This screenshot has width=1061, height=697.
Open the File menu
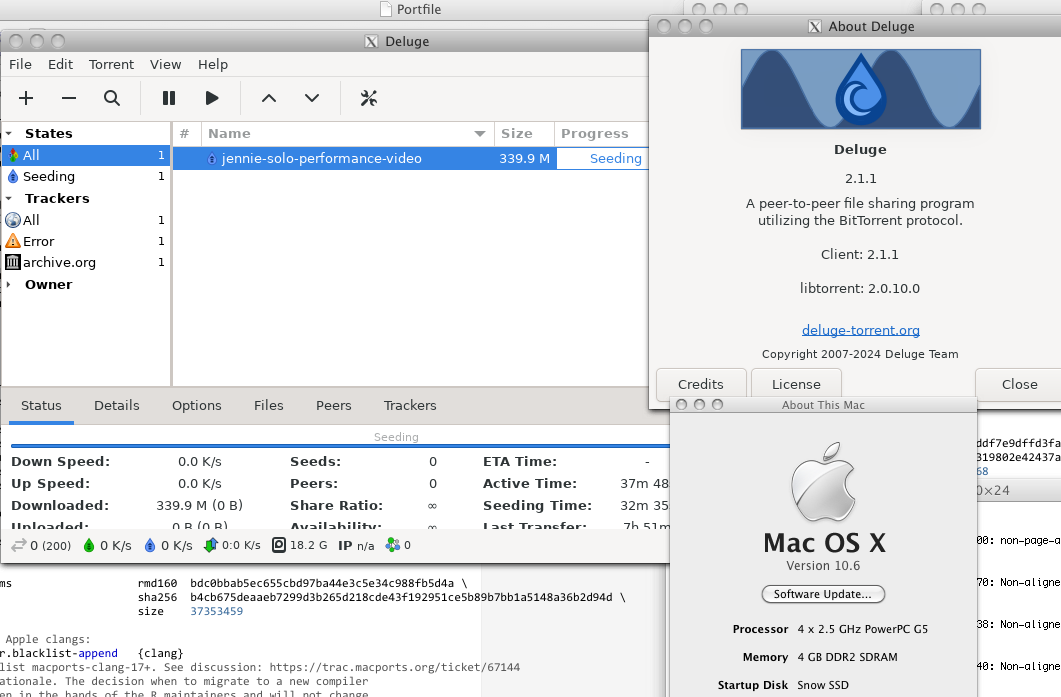click(20, 64)
